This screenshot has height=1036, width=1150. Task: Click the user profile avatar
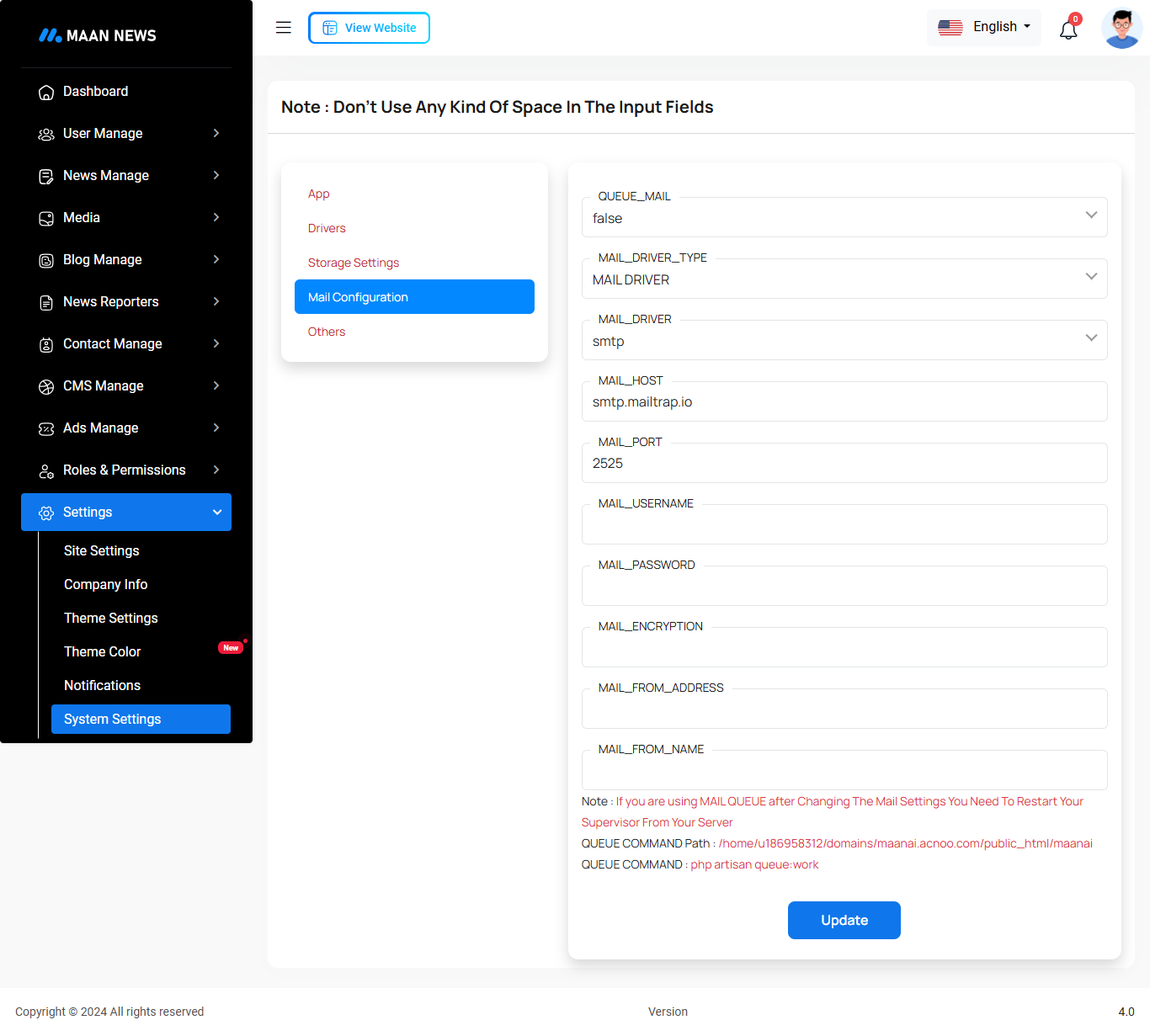click(x=1121, y=29)
